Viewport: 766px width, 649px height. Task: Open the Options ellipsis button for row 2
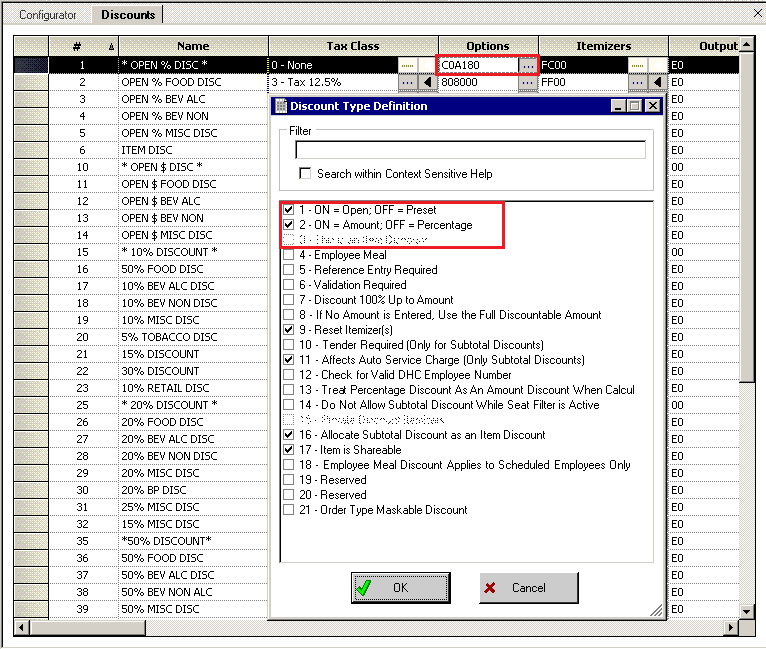click(528, 82)
